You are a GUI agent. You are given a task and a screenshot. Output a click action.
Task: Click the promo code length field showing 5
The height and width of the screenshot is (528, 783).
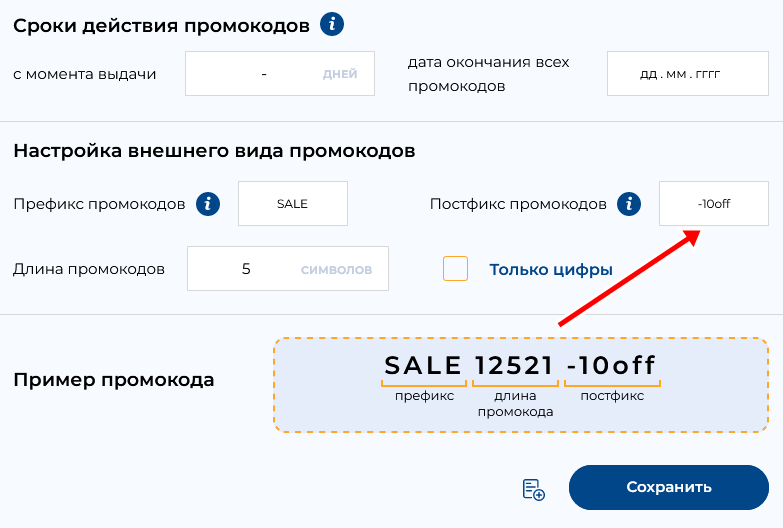288,269
